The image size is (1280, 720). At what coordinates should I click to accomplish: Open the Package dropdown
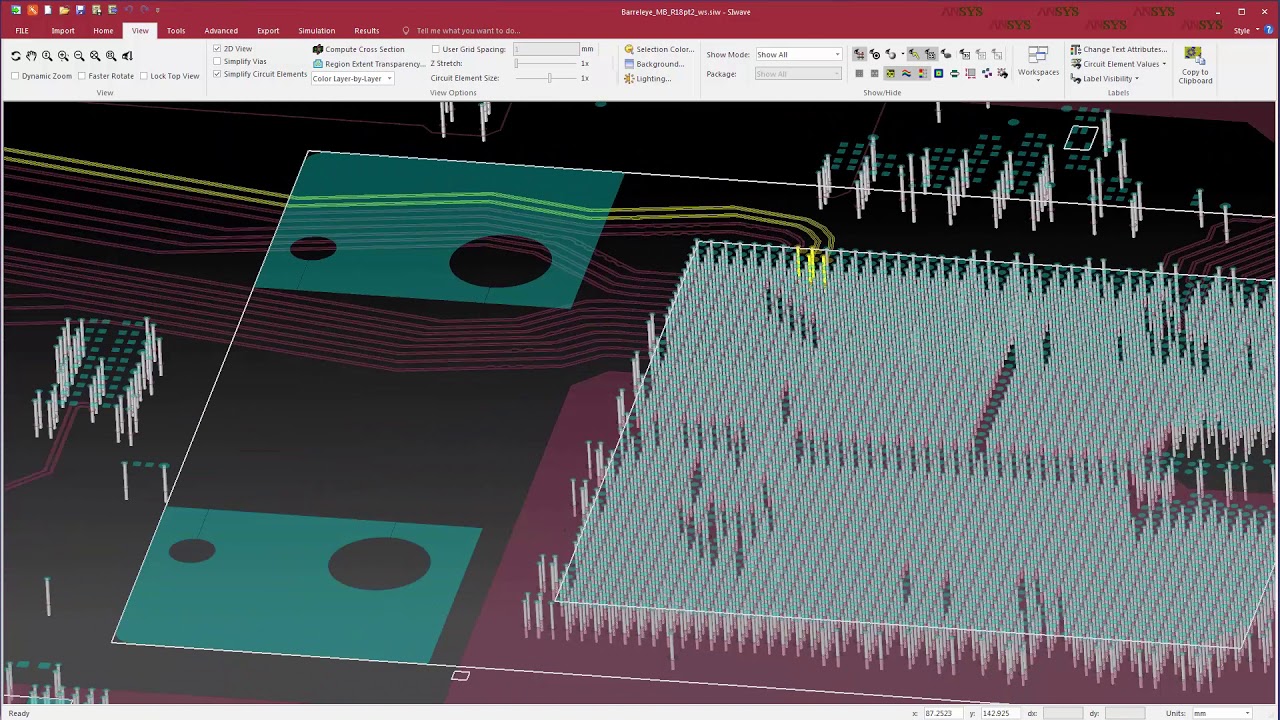(798, 74)
